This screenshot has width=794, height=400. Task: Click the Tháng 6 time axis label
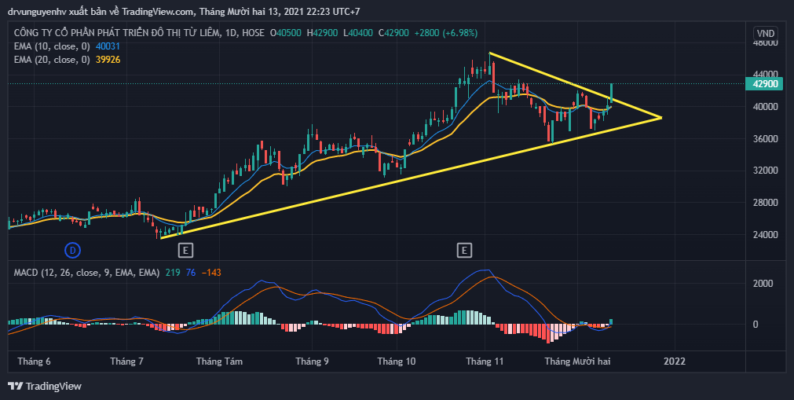point(34,362)
